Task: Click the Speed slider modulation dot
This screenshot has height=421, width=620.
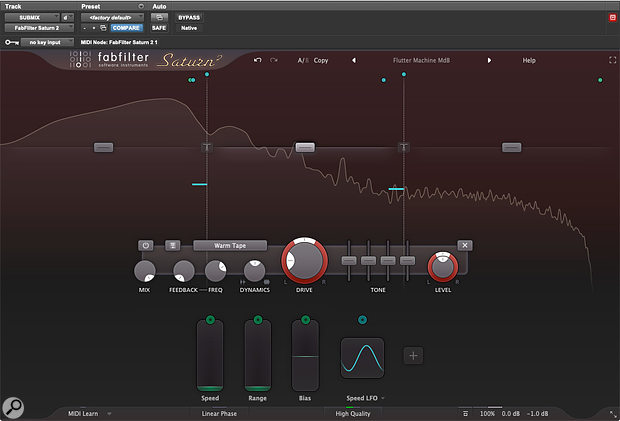Action: (210, 320)
